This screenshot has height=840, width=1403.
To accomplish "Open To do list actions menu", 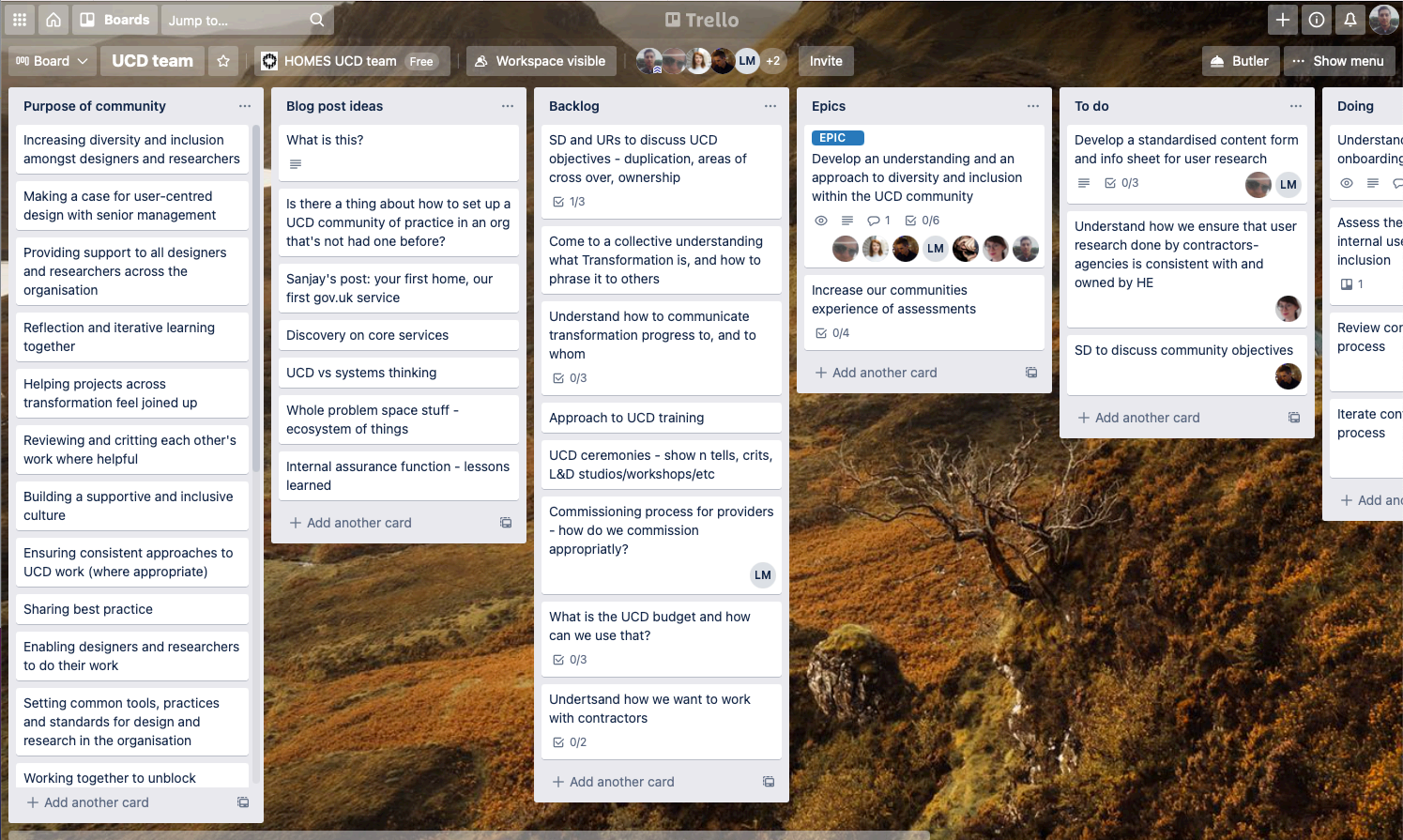I will click(1296, 106).
